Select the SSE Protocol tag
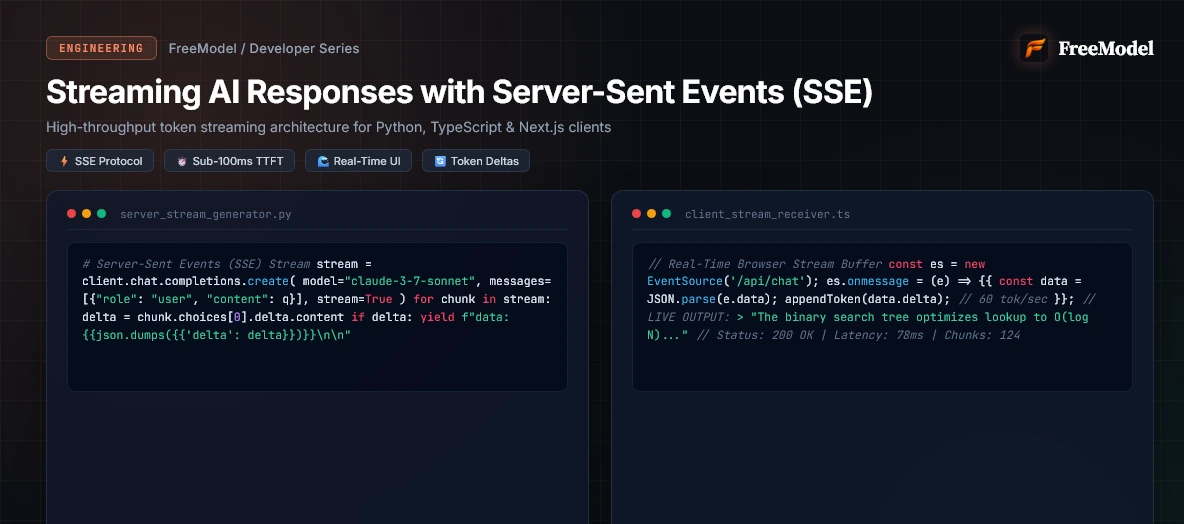The image size is (1184, 524). pos(100,161)
